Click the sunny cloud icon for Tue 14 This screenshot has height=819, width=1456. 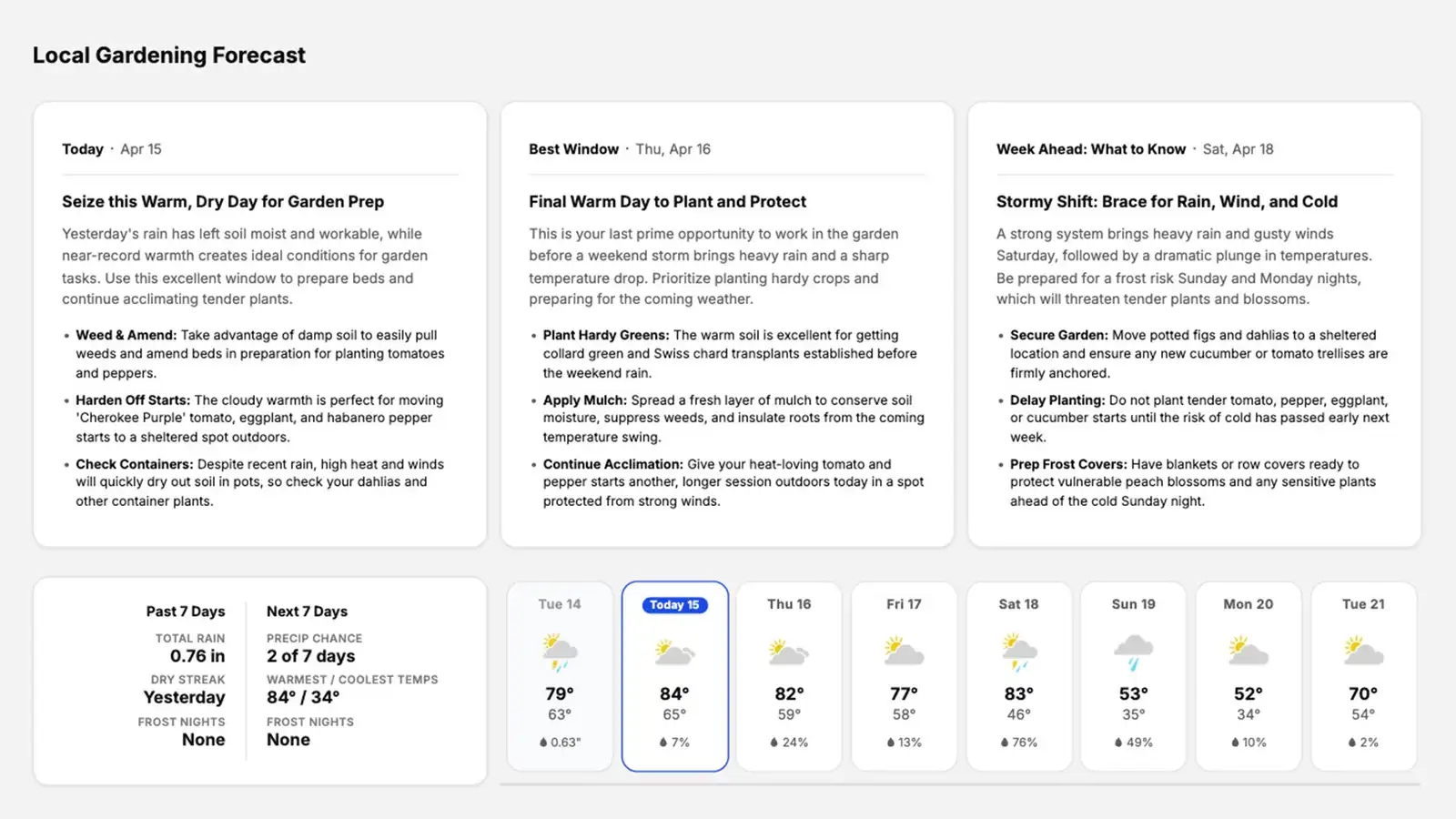(x=559, y=650)
